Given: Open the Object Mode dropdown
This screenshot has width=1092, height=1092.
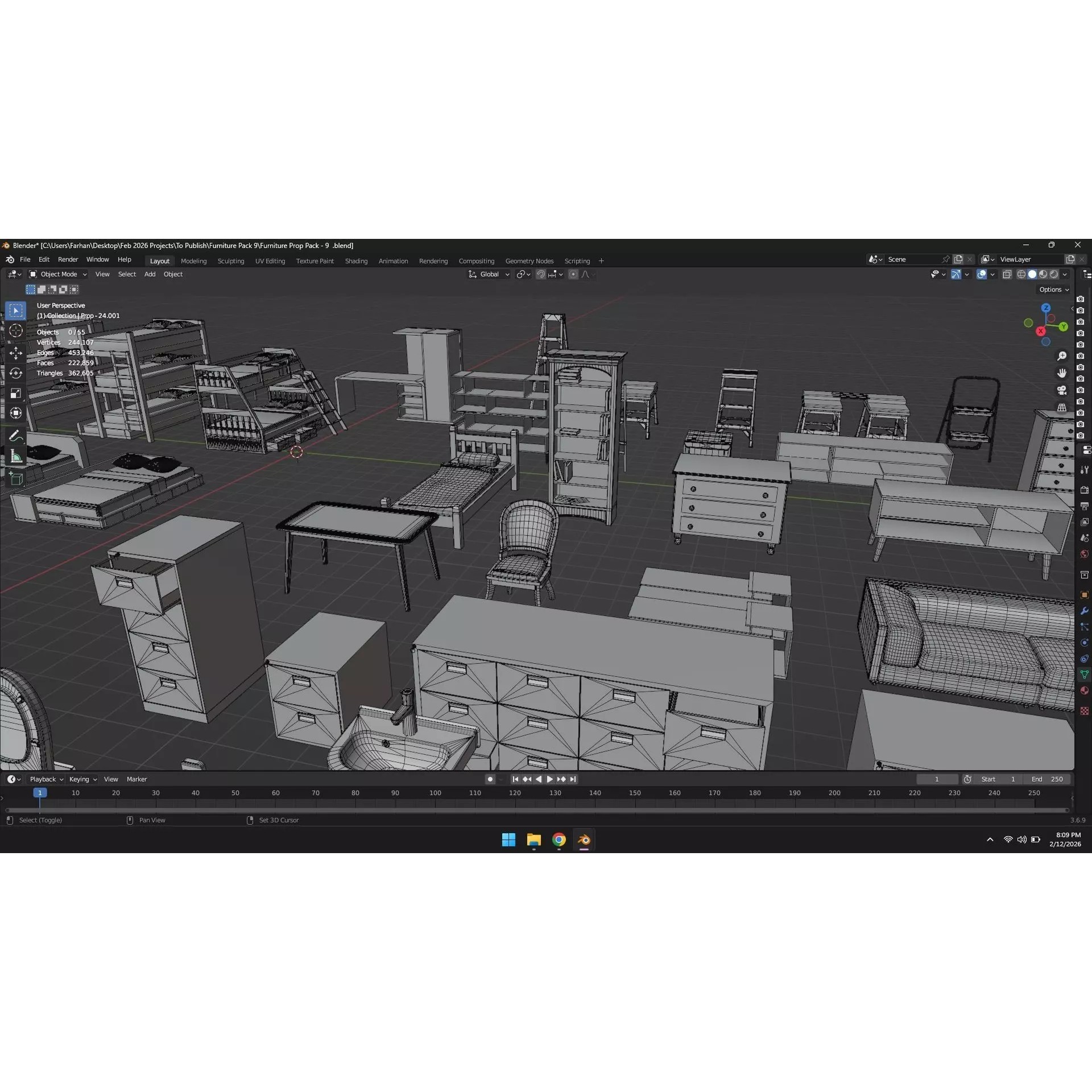Looking at the screenshot, I should 58,274.
